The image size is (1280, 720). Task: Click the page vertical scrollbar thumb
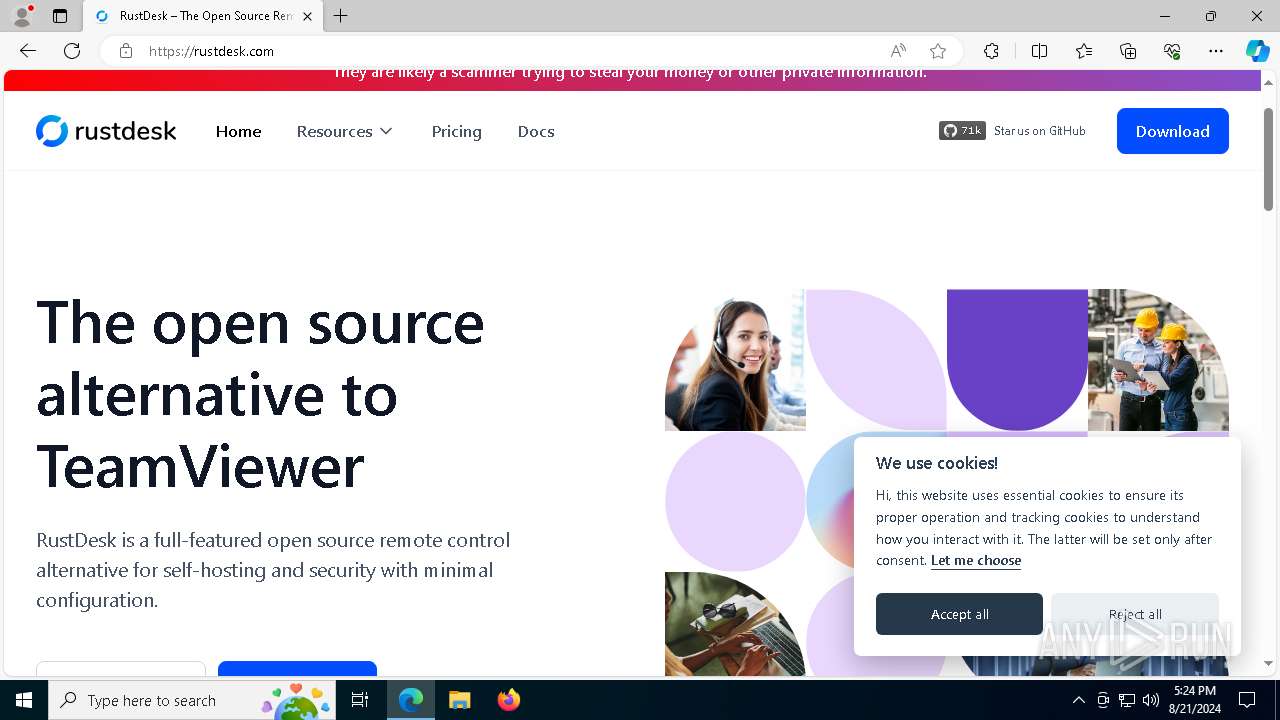1269,158
